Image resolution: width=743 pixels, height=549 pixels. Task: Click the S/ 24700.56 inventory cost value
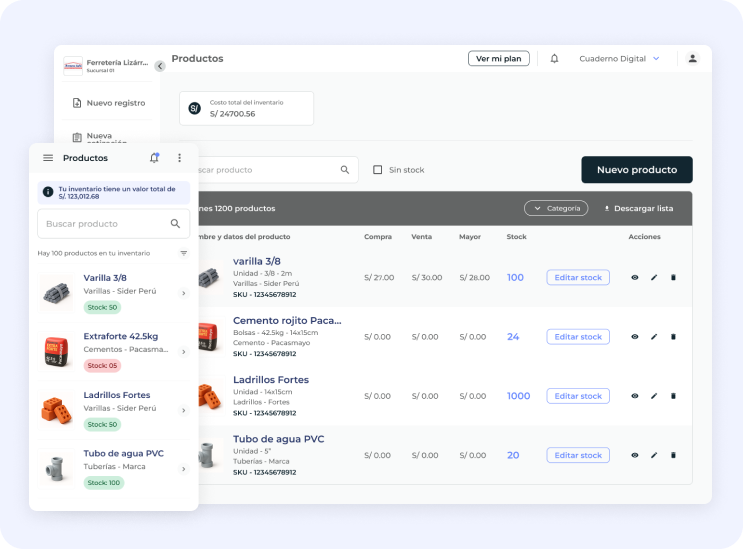tap(233, 114)
